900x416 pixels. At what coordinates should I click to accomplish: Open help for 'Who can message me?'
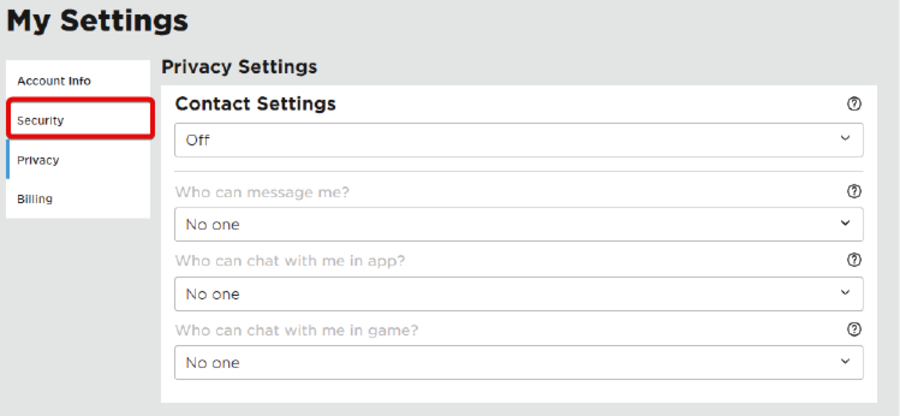[x=854, y=191]
